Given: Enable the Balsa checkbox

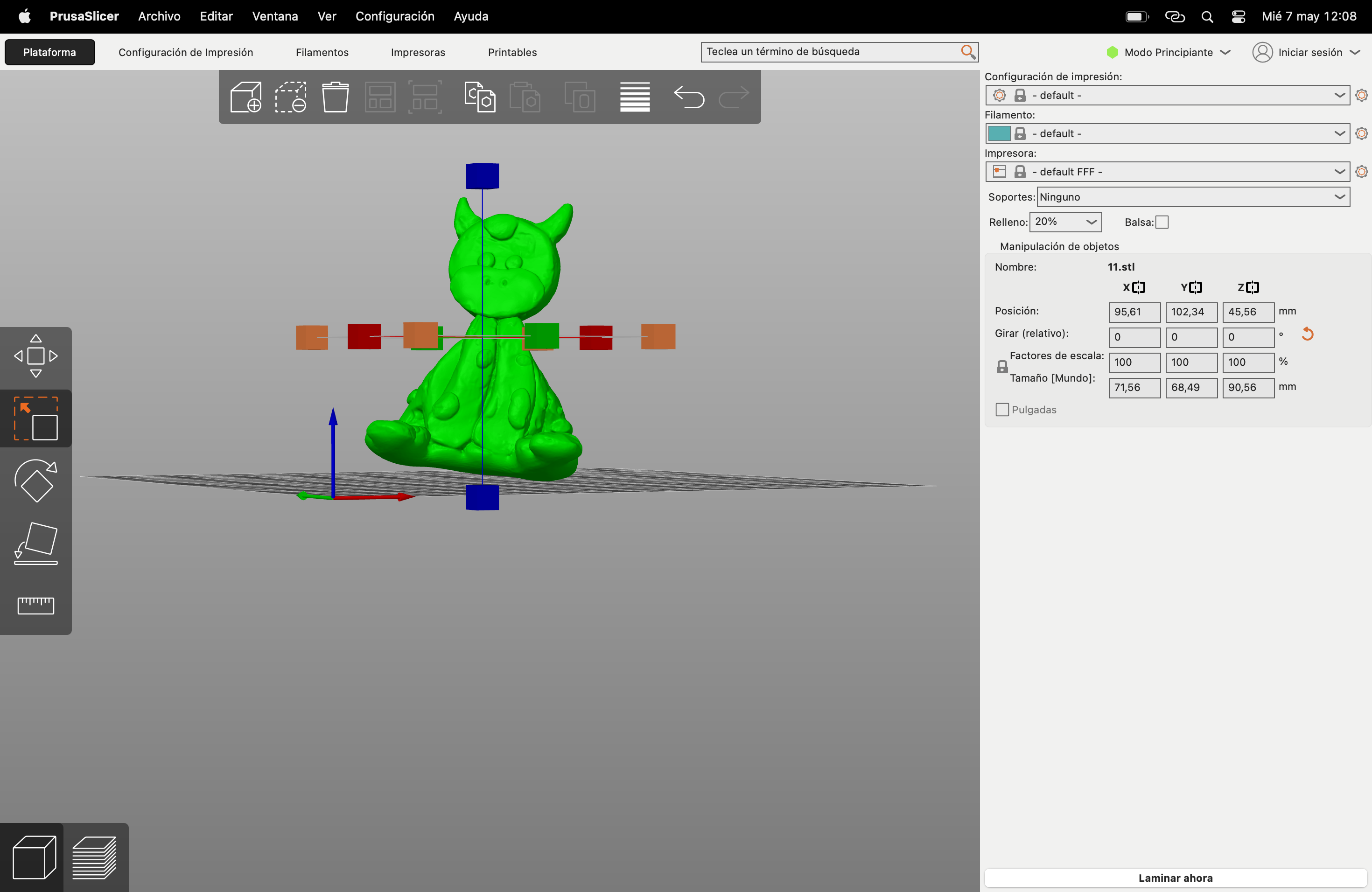Looking at the screenshot, I should tap(1162, 223).
